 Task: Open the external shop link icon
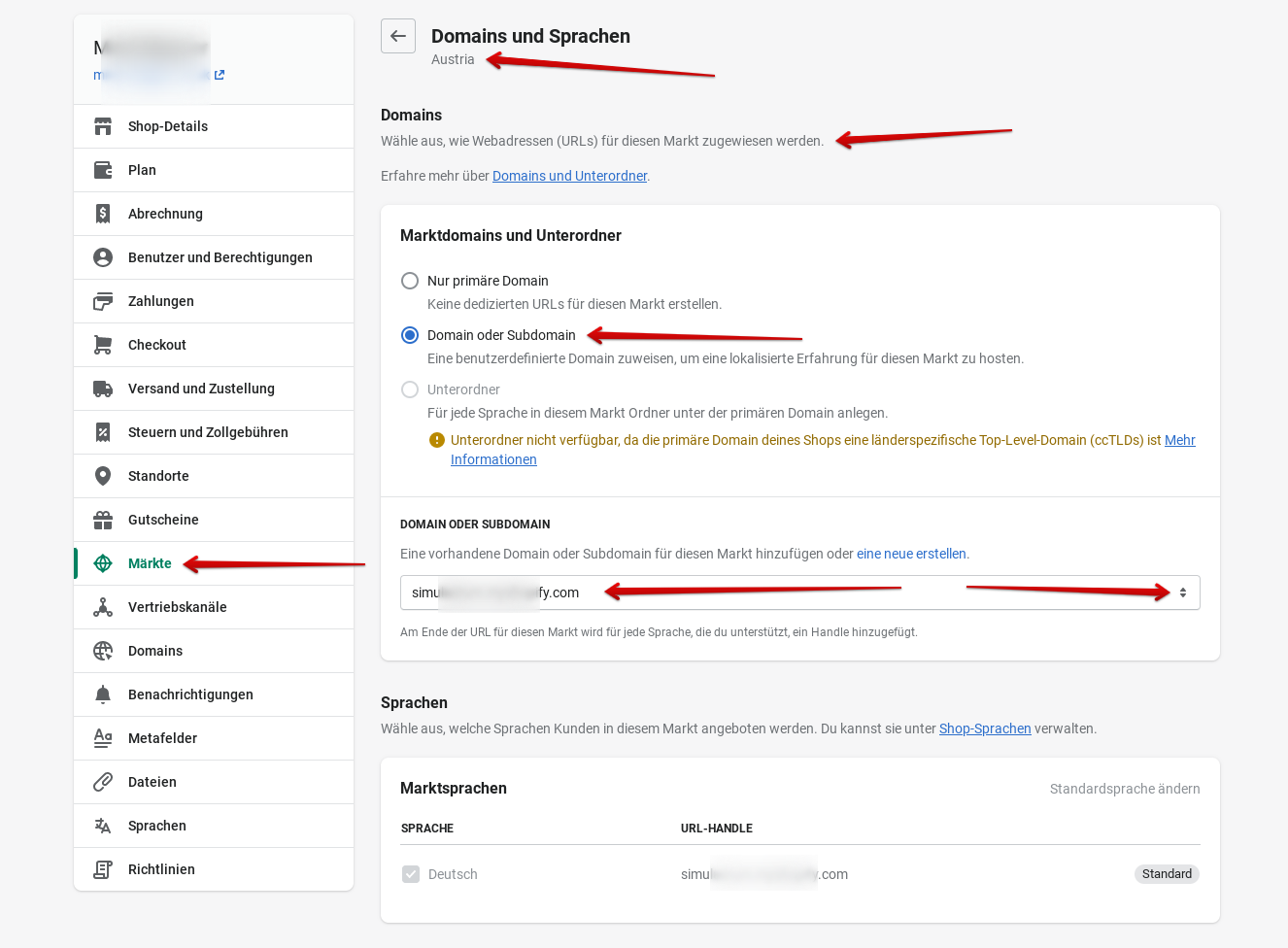(220, 75)
